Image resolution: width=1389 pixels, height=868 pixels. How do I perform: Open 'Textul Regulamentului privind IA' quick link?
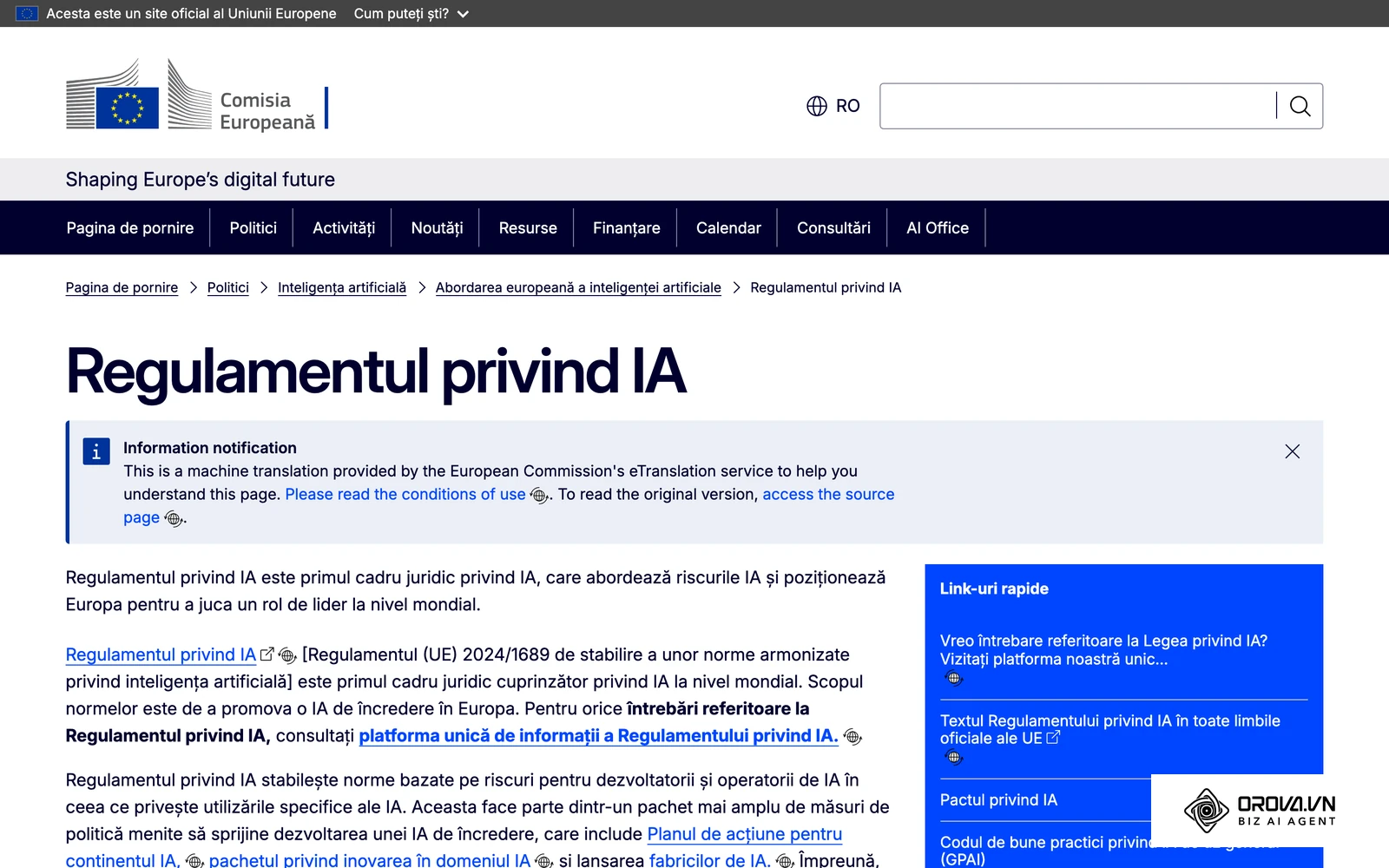1109,729
